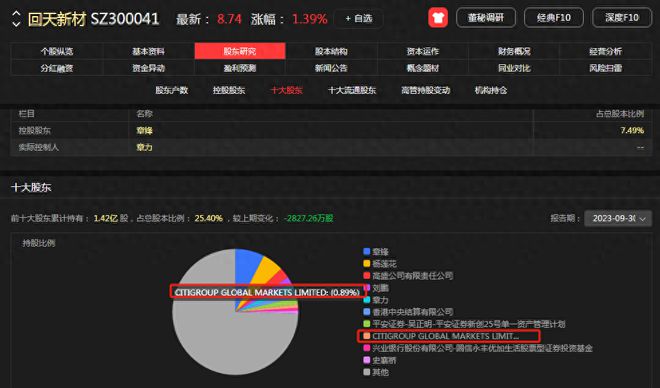Toggle 香港中央结算有限公司 legend entry
The width and height of the screenshot is (660, 388).
[x=408, y=312]
